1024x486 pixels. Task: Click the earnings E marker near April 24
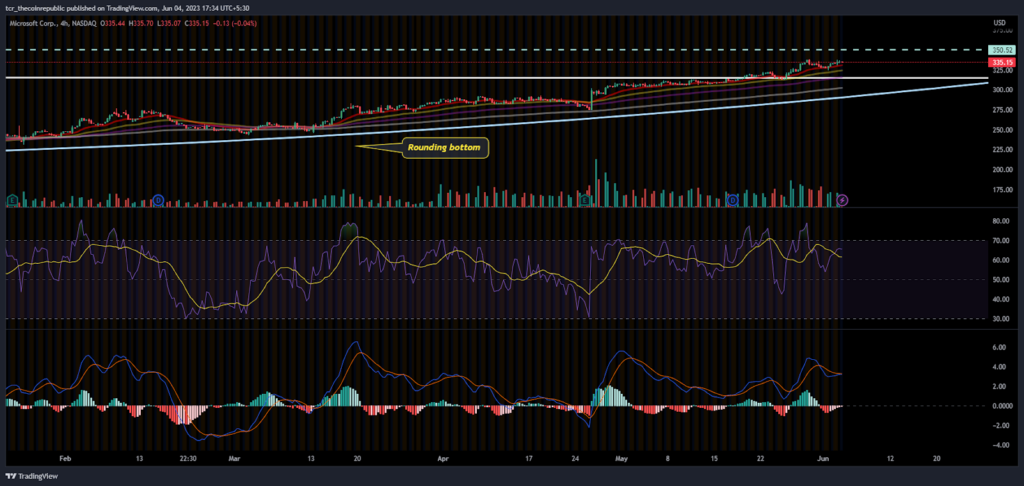tap(586, 199)
